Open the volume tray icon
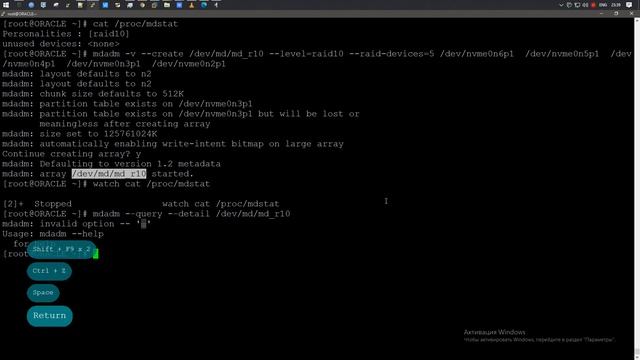 coord(585,5)
